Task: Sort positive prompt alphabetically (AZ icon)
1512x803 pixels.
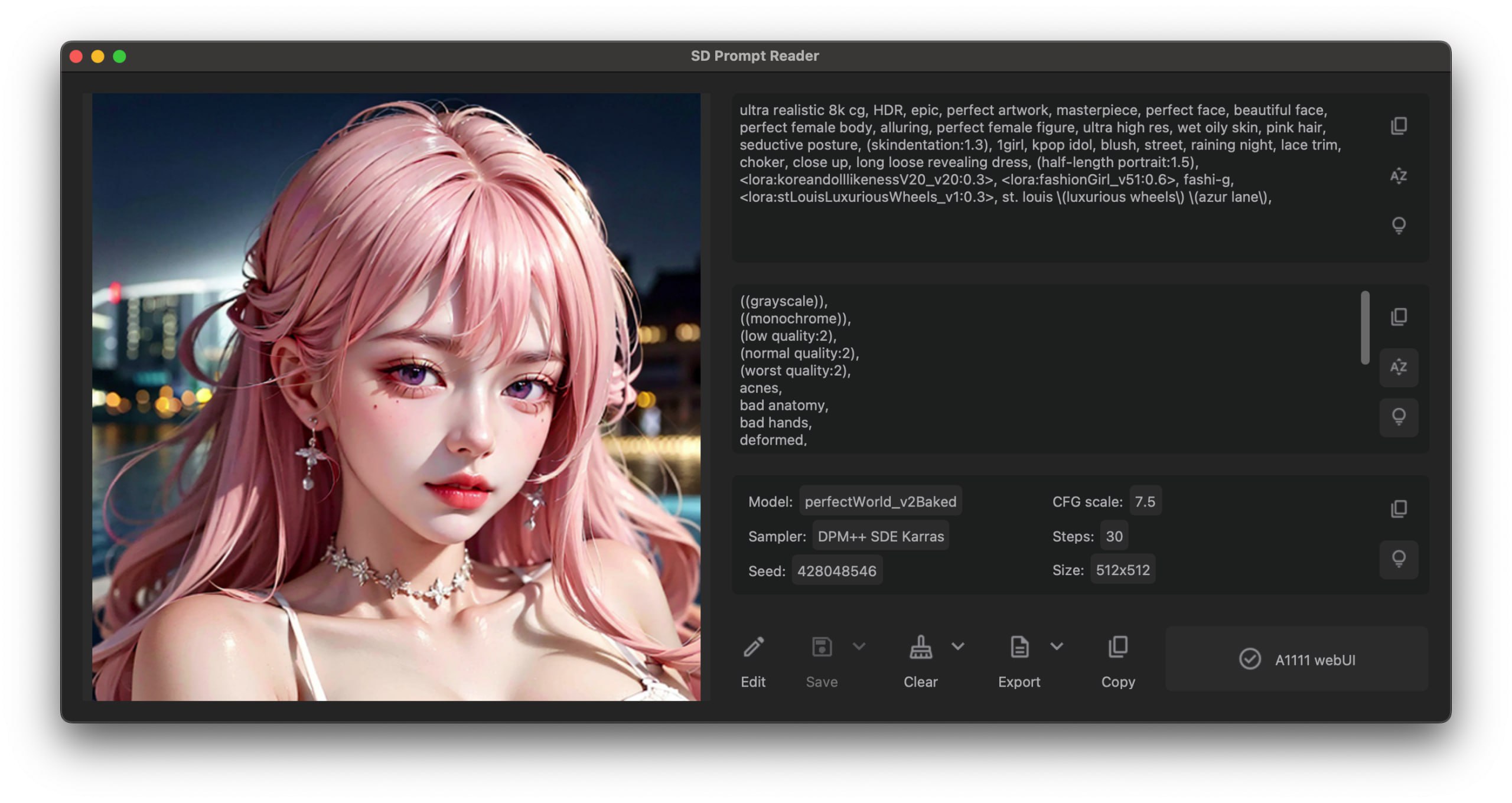Action: [1398, 176]
